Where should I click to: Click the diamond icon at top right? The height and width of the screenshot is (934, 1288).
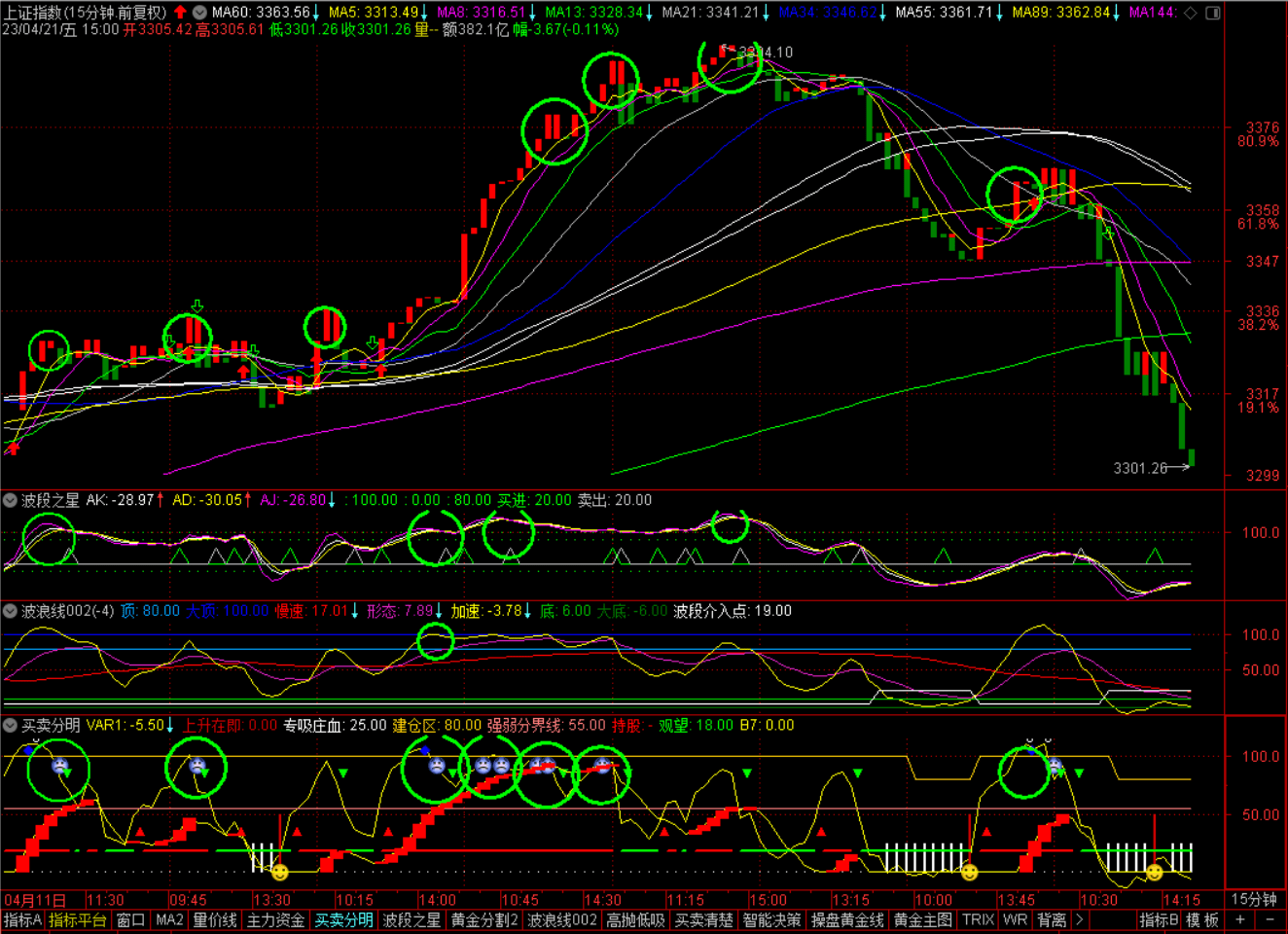1191,13
